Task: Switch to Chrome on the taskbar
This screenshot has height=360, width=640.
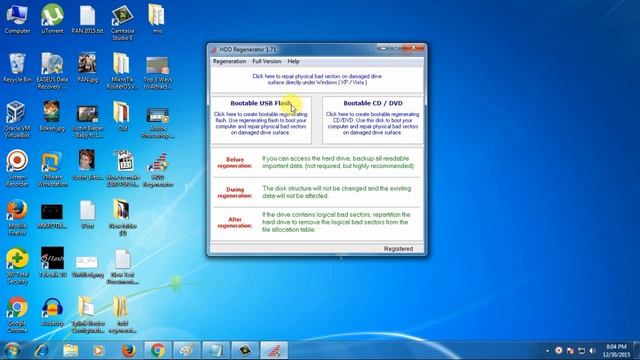Action: (x=158, y=350)
